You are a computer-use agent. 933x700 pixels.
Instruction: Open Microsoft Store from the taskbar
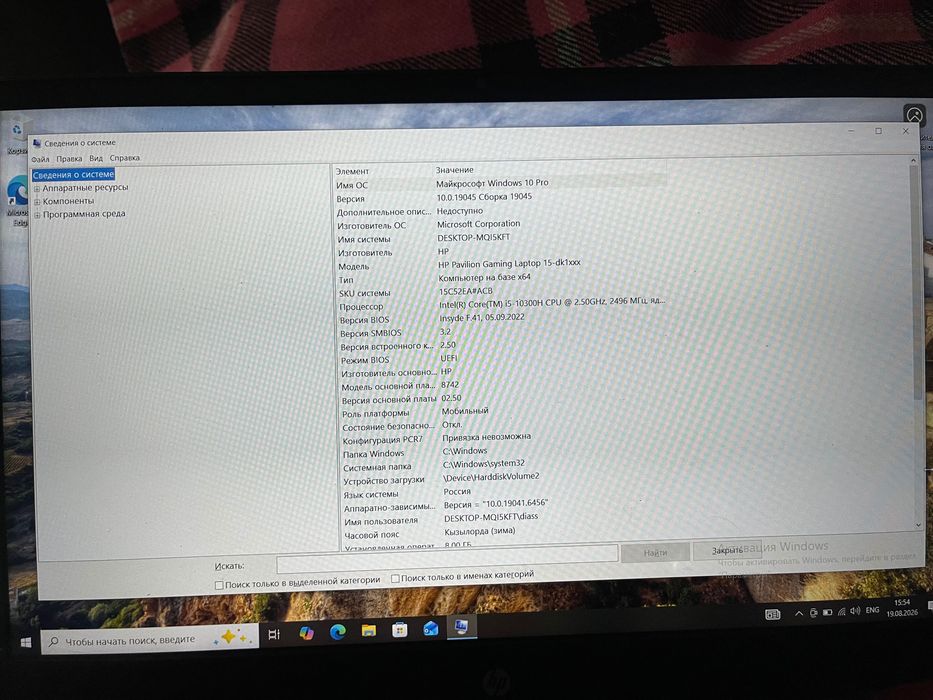399,629
